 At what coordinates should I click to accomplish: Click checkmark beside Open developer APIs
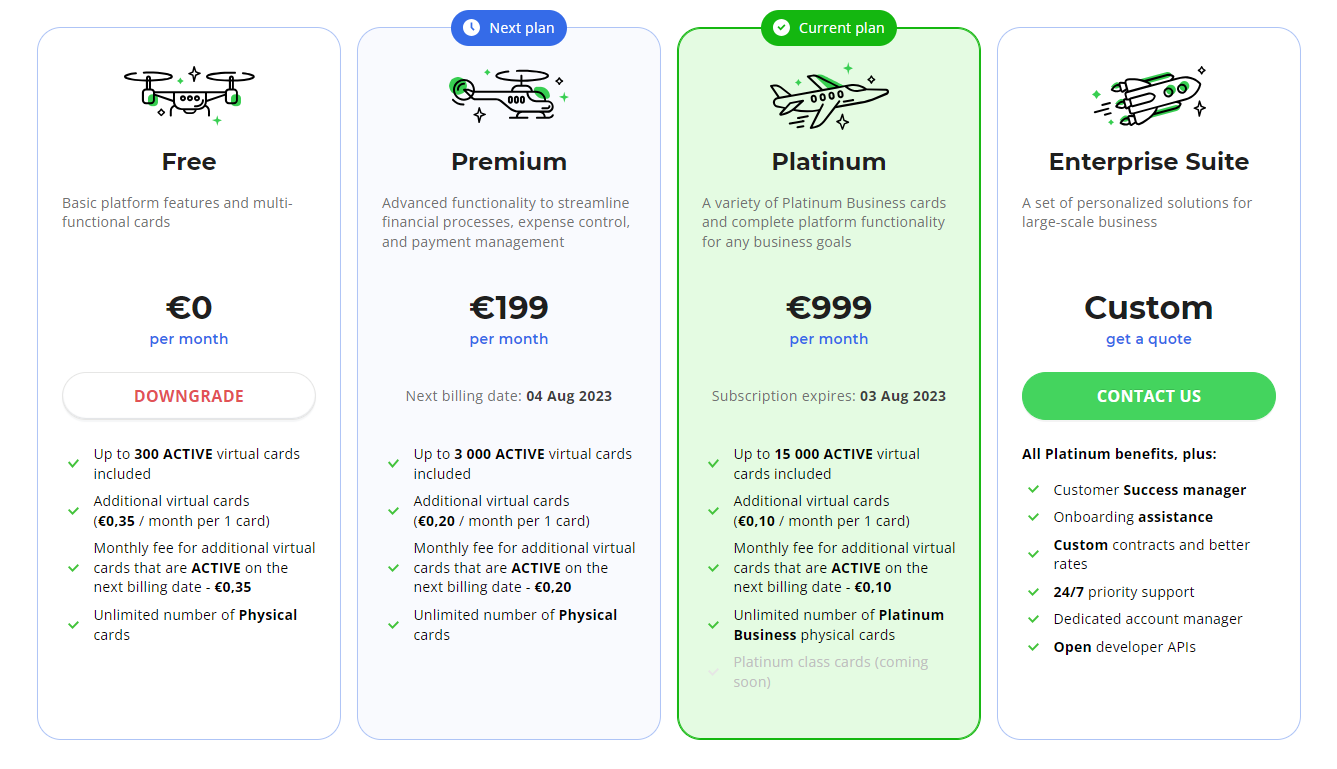tap(1033, 647)
